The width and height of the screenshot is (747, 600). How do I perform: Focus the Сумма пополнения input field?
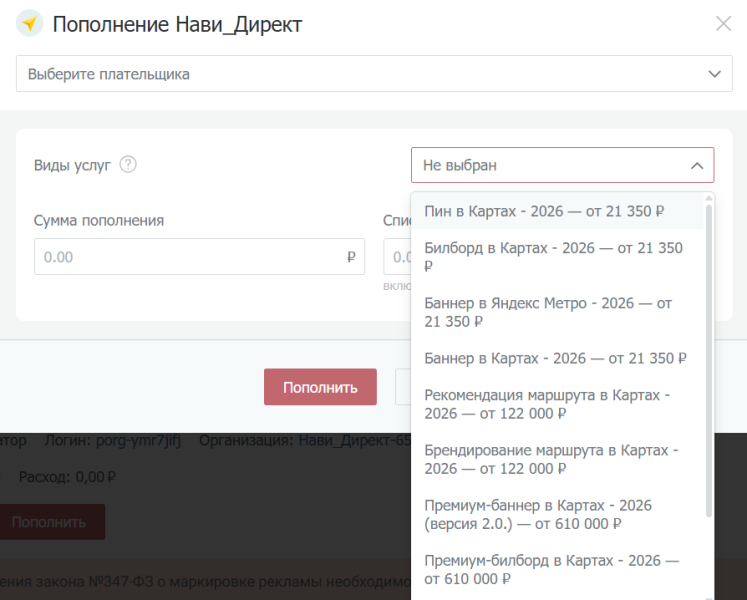pyautogui.click(x=199, y=257)
